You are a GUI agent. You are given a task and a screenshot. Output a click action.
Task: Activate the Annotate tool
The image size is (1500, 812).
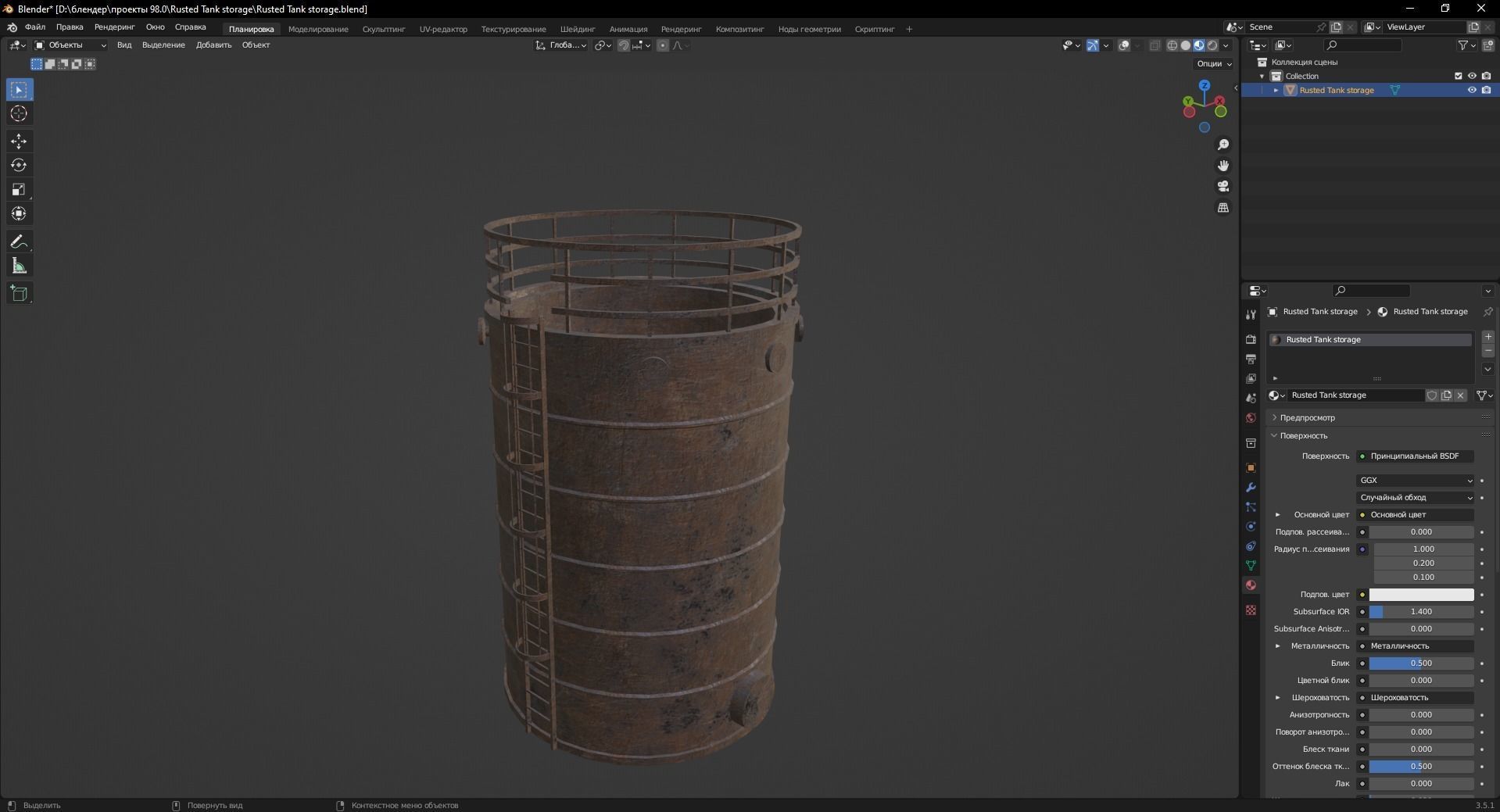pyautogui.click(x=19, y=241)
